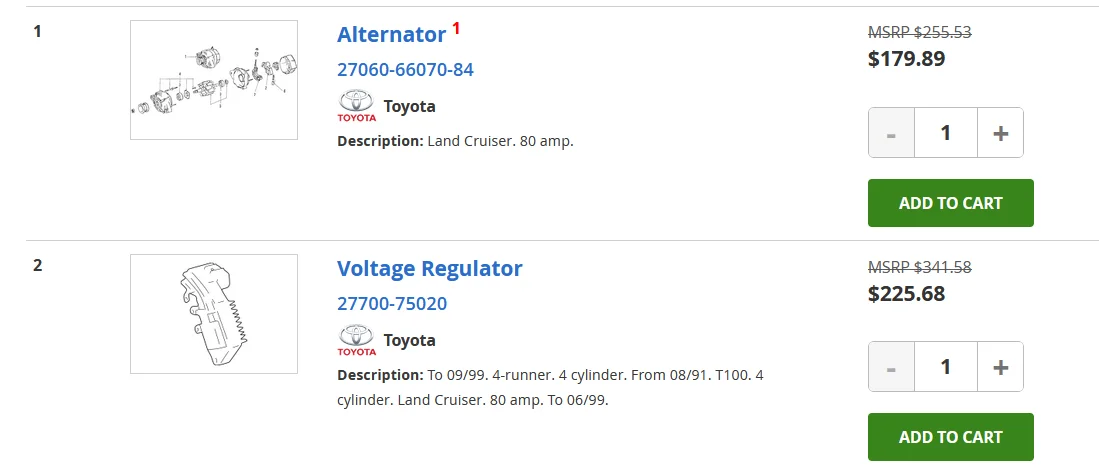The width and height of the screenshot is (1099, 471).
Task: Add the Voltage Regulator to cart
Action: tap(950, 437)
